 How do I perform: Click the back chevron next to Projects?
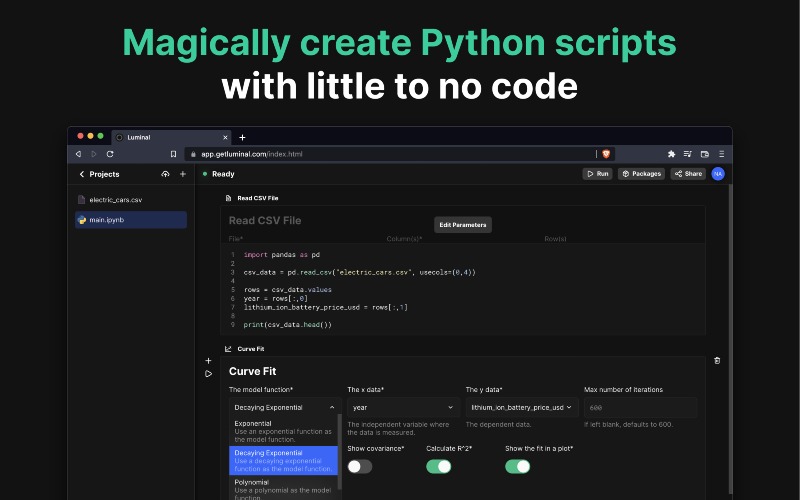click(82, 174)
